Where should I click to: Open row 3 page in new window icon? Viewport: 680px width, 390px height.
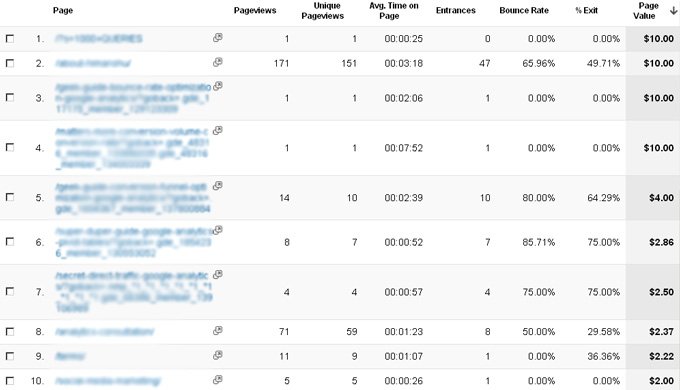[218, 86]
